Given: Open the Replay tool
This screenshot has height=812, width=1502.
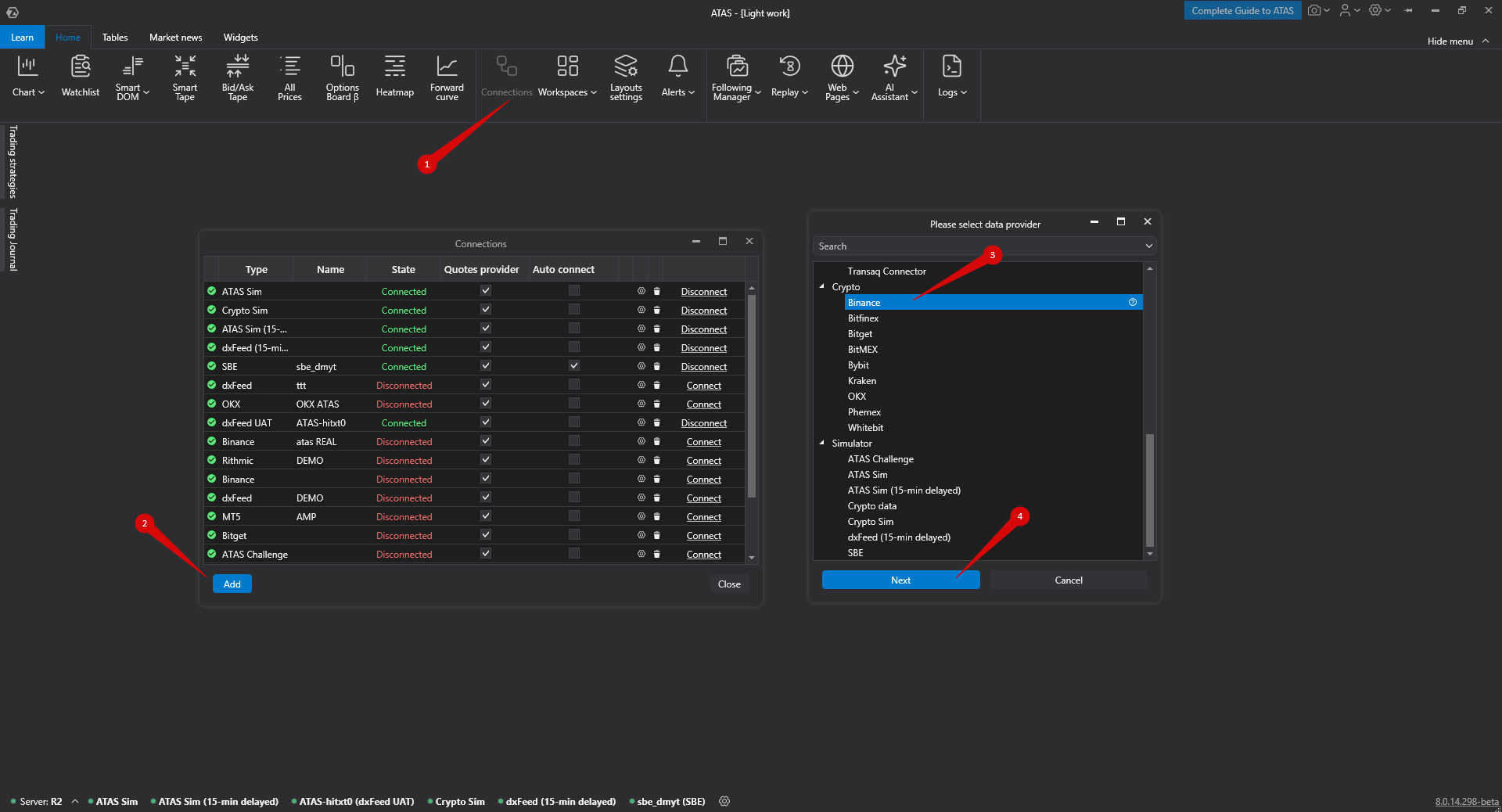Looking at the screenshot, I should pyautogui.click(x=789, y=77).
